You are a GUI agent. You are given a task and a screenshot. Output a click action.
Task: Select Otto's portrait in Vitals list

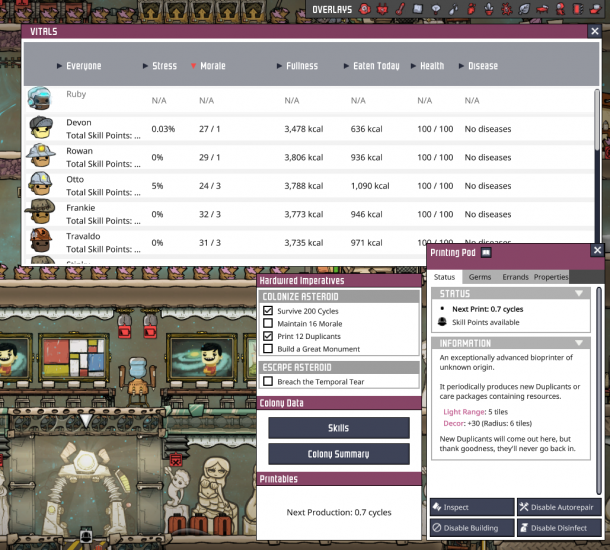pyautogui.click(x=40, y=184)
